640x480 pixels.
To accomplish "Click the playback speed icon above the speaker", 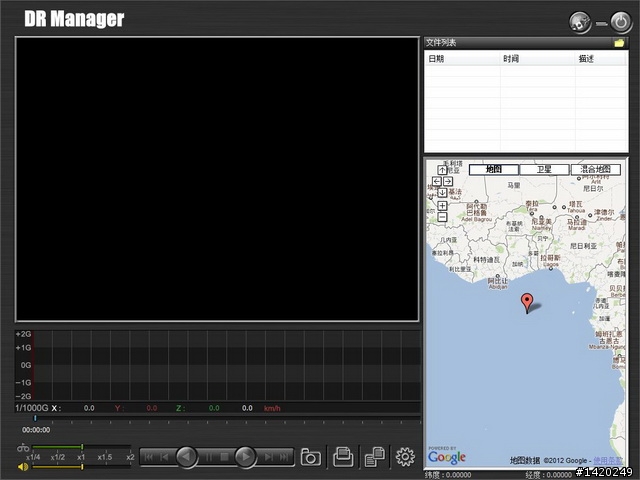I will point(23,448).
